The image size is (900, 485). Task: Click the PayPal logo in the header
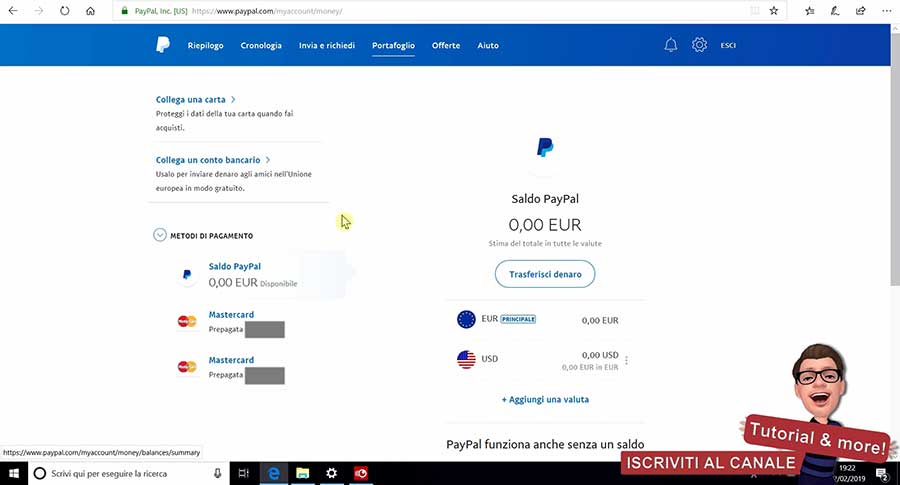[163, 45]
